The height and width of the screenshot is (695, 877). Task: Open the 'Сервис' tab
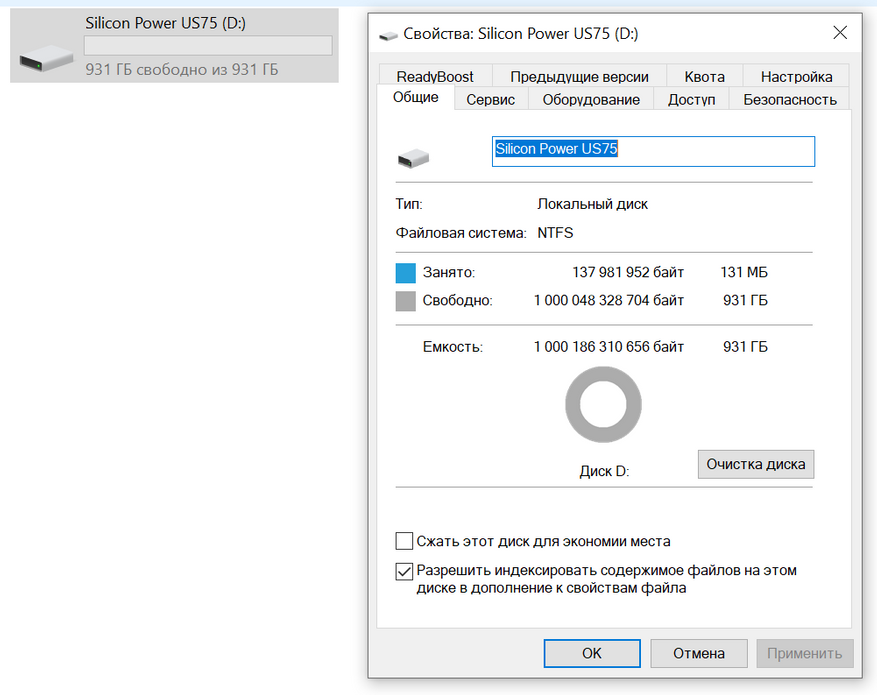[490, 99]
